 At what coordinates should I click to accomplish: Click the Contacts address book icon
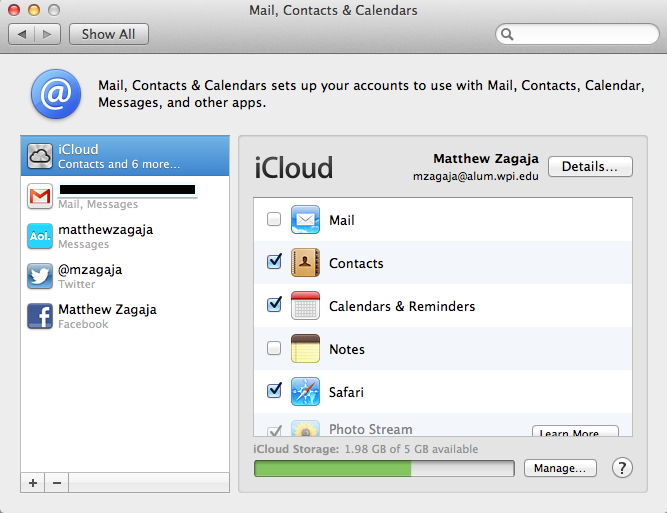tap(305, 262)
